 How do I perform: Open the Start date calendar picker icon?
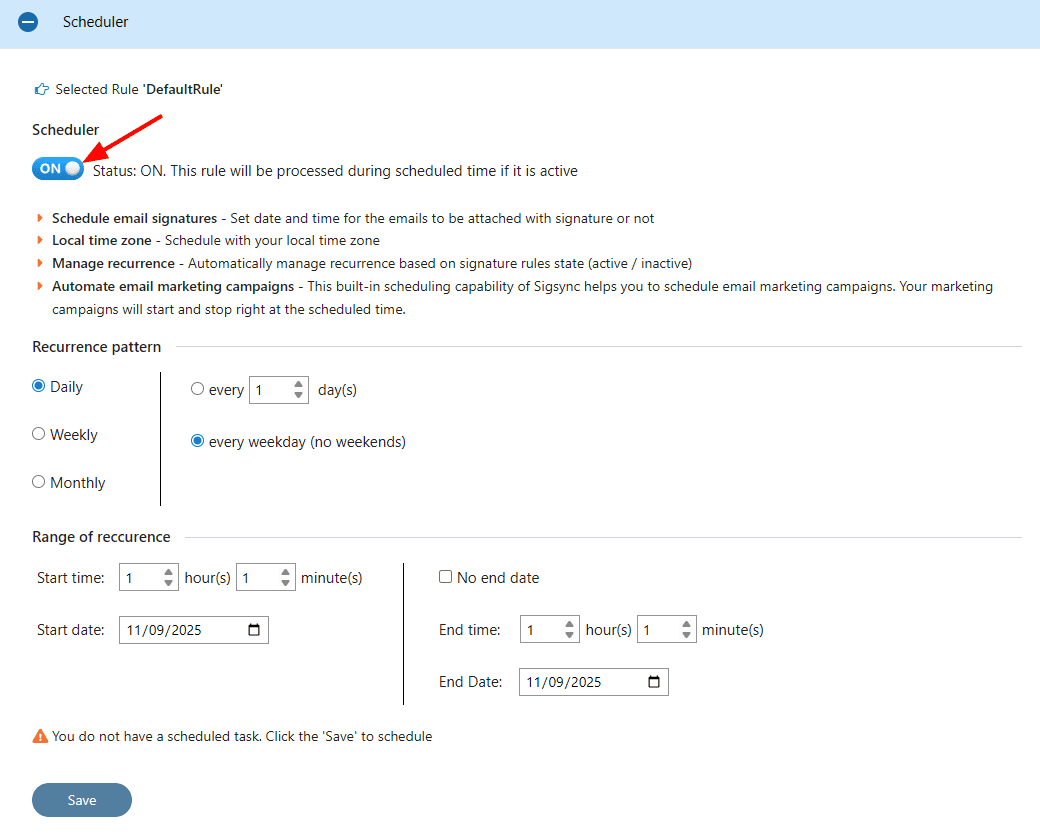(254, 630)
